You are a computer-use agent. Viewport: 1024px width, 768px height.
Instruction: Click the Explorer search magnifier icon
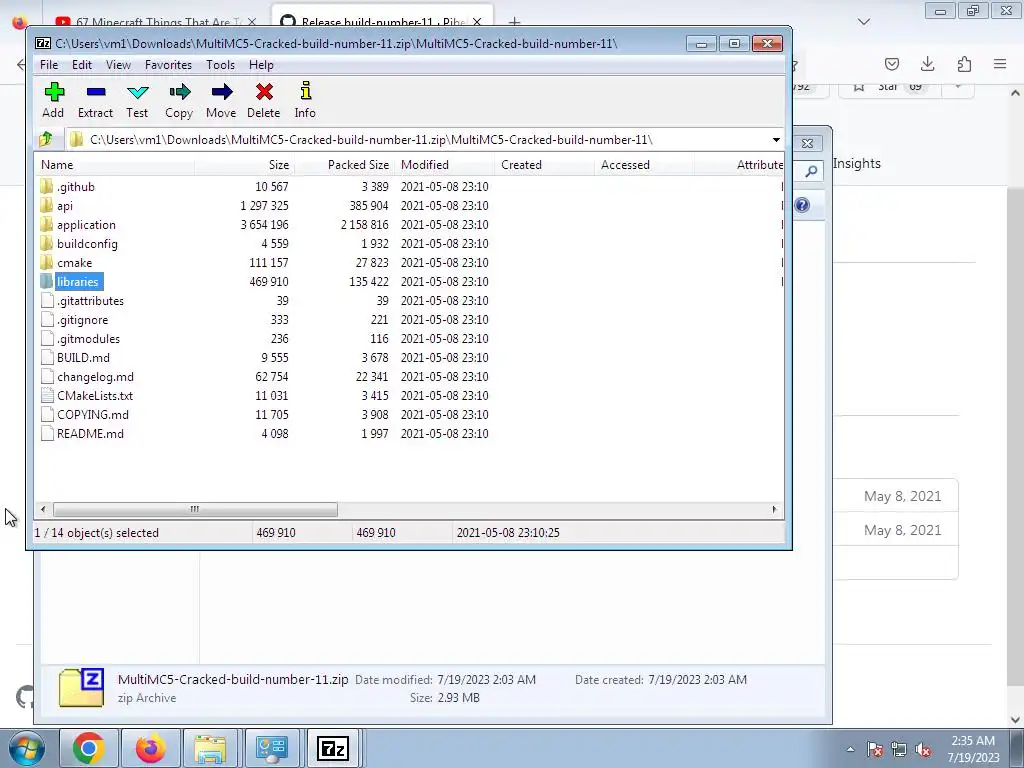[x=811, y=172]
